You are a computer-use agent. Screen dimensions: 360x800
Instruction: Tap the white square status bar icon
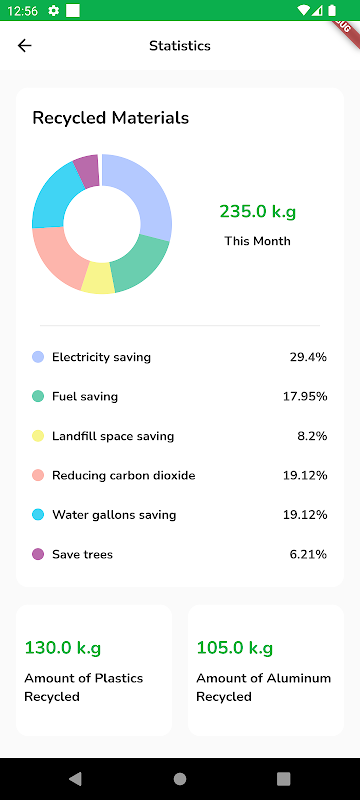pyautogui.click(x=73, y=10)
